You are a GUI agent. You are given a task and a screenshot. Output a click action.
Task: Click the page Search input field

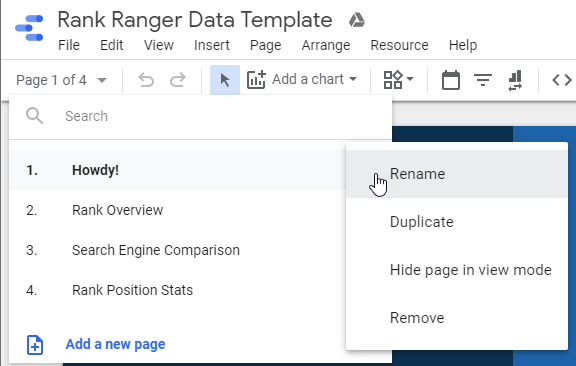(x=200, y=116)
